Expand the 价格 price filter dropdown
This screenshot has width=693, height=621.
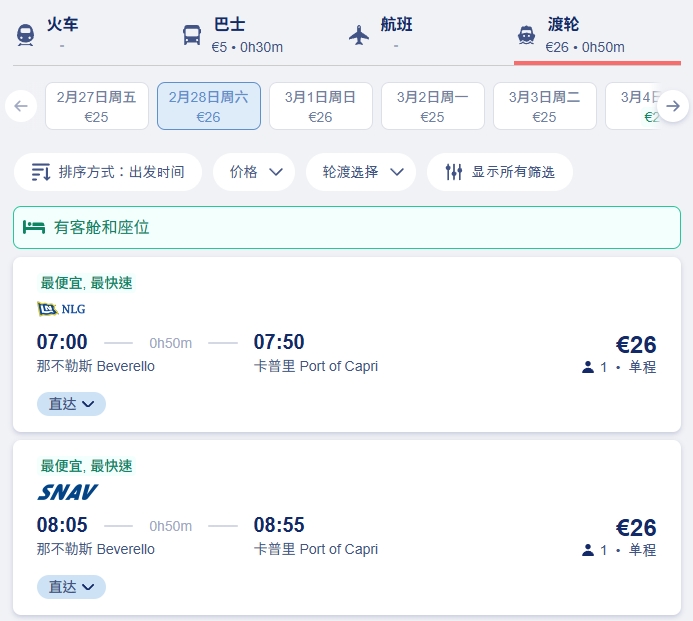pos(254,172)
